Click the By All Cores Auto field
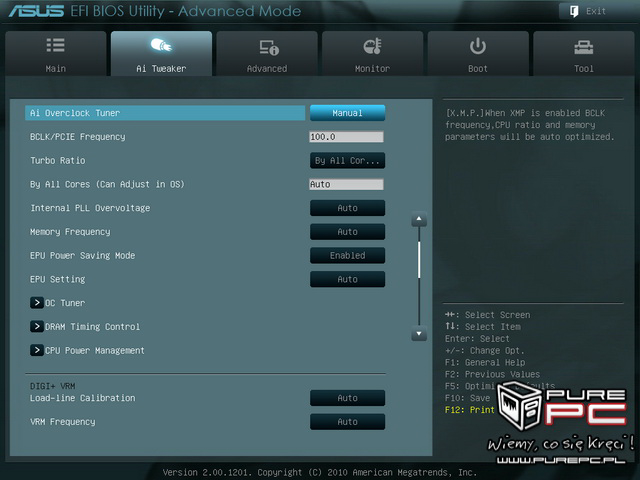Viewport: 640px width, 480px height. pos(346,184)
